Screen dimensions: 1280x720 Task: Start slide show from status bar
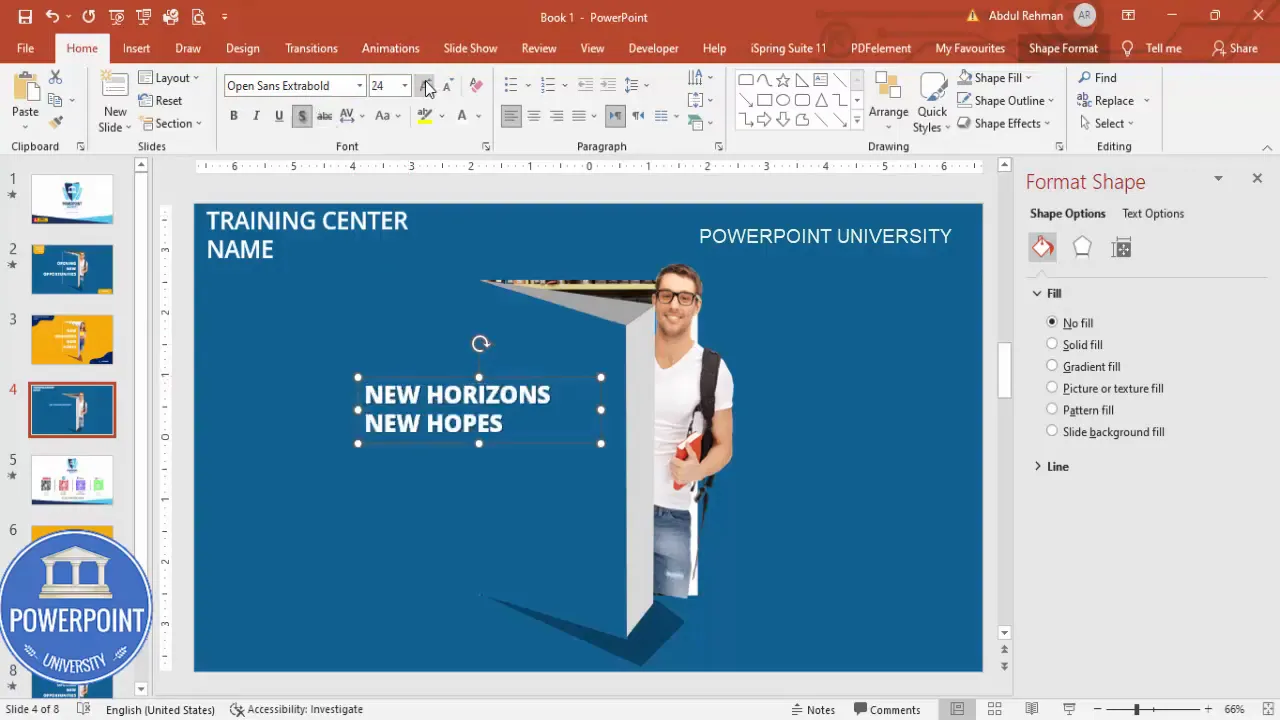point(1069,709)
